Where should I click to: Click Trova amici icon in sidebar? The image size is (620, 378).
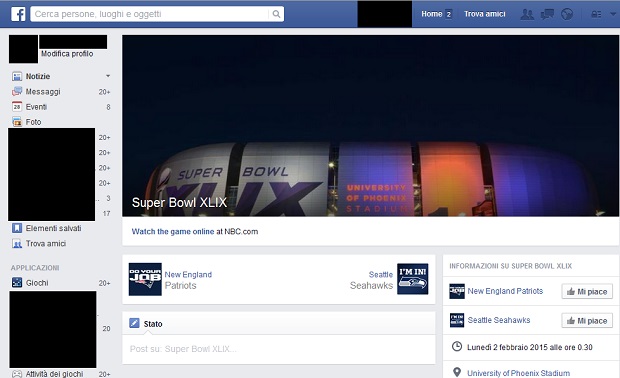[x=17, y=244]
